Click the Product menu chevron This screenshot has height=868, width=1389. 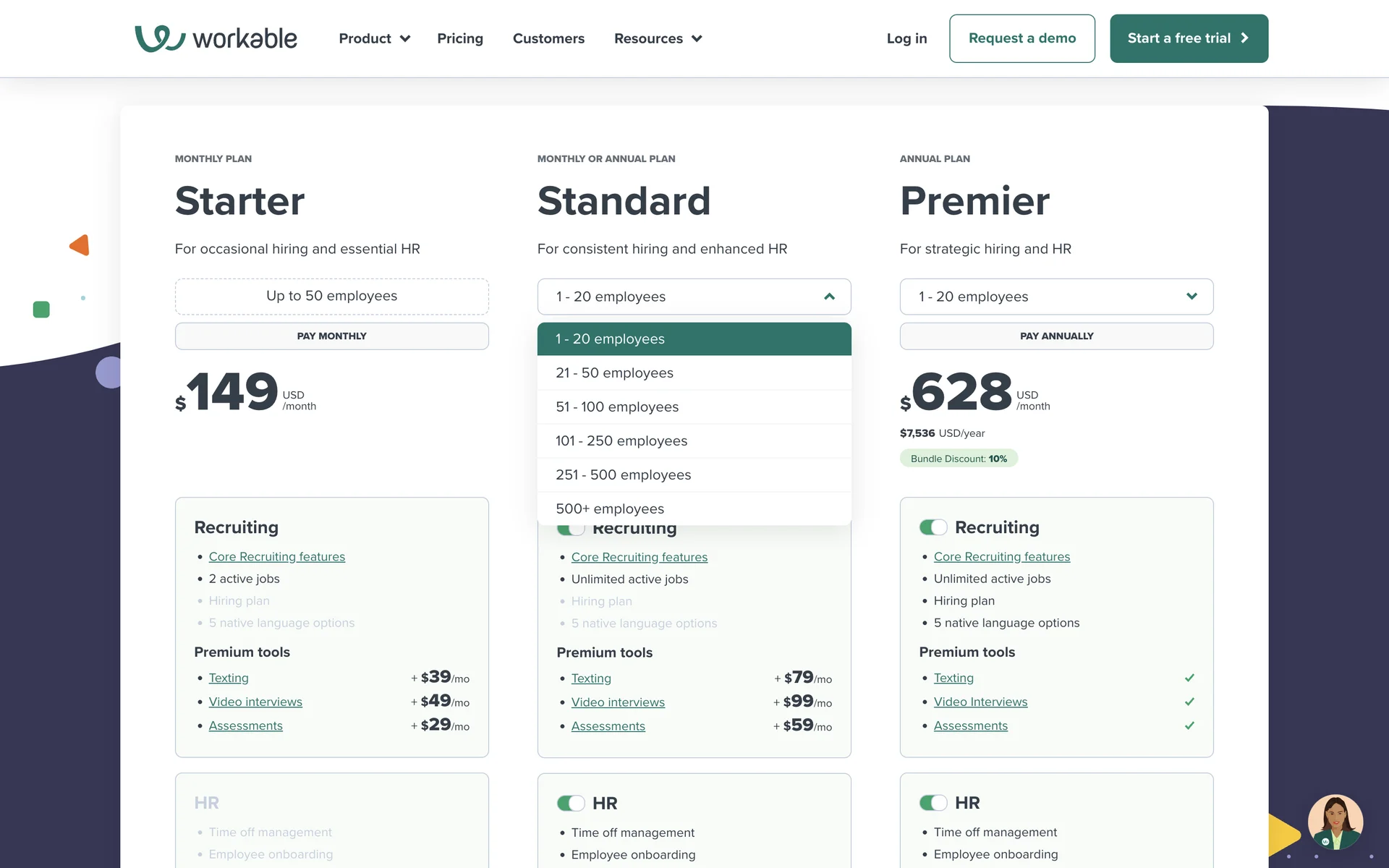point(405,39)
